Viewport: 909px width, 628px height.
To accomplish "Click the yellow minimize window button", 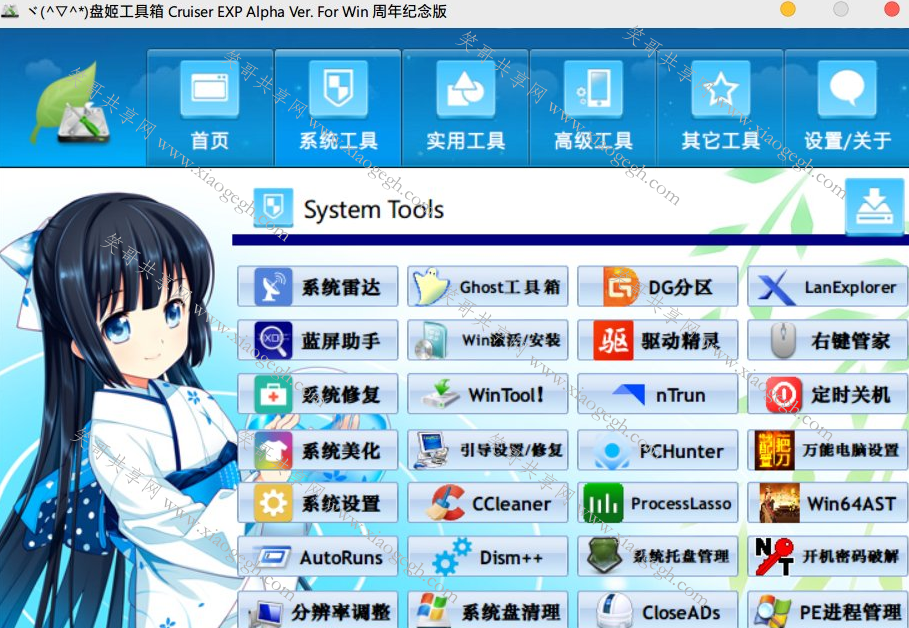I will [x=788, y=9].
